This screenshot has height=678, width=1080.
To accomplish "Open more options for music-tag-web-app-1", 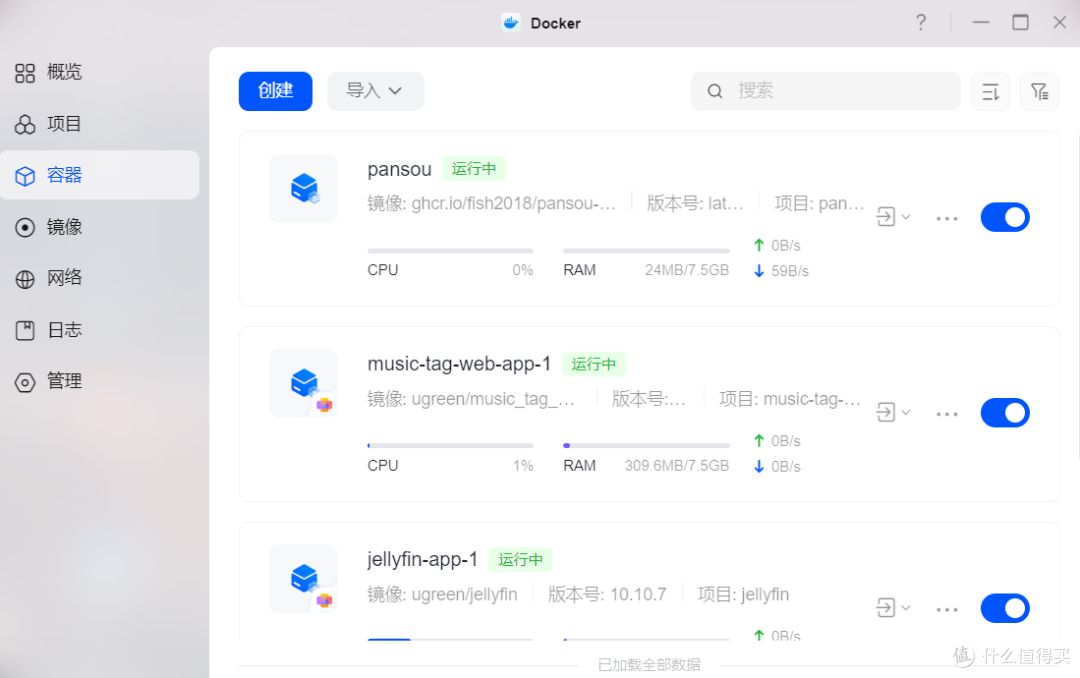I will [947, 414].
